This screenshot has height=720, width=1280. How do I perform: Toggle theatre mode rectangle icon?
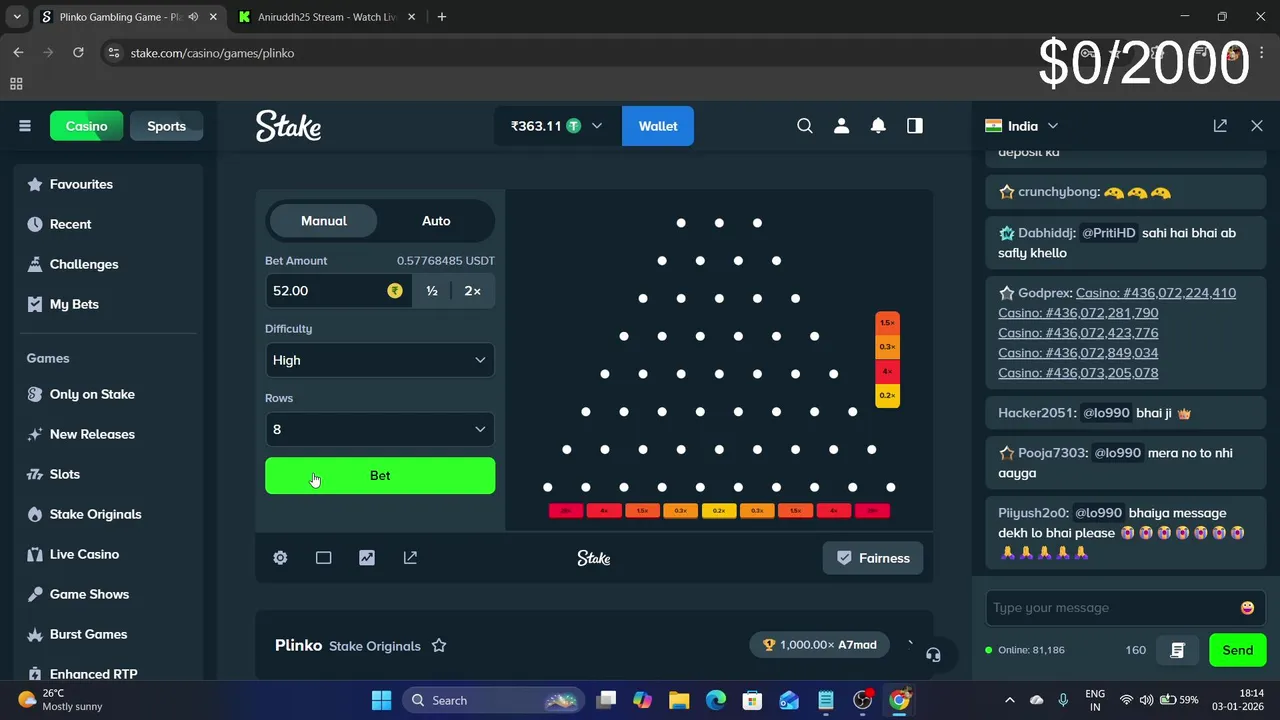coord(323,558)
